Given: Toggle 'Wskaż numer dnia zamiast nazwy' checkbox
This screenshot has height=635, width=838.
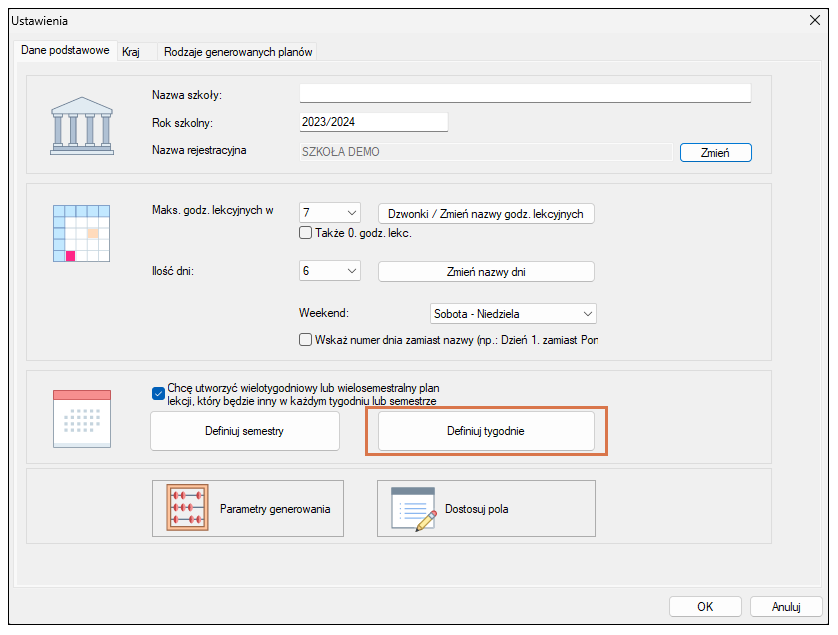Looking at the screenshot, I should coord(306,339).
